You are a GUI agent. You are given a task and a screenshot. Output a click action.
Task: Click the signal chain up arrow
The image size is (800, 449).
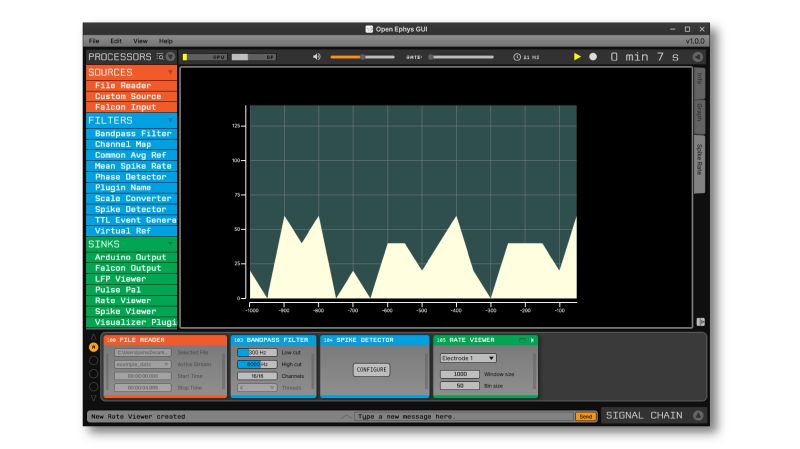pos(93,337)
